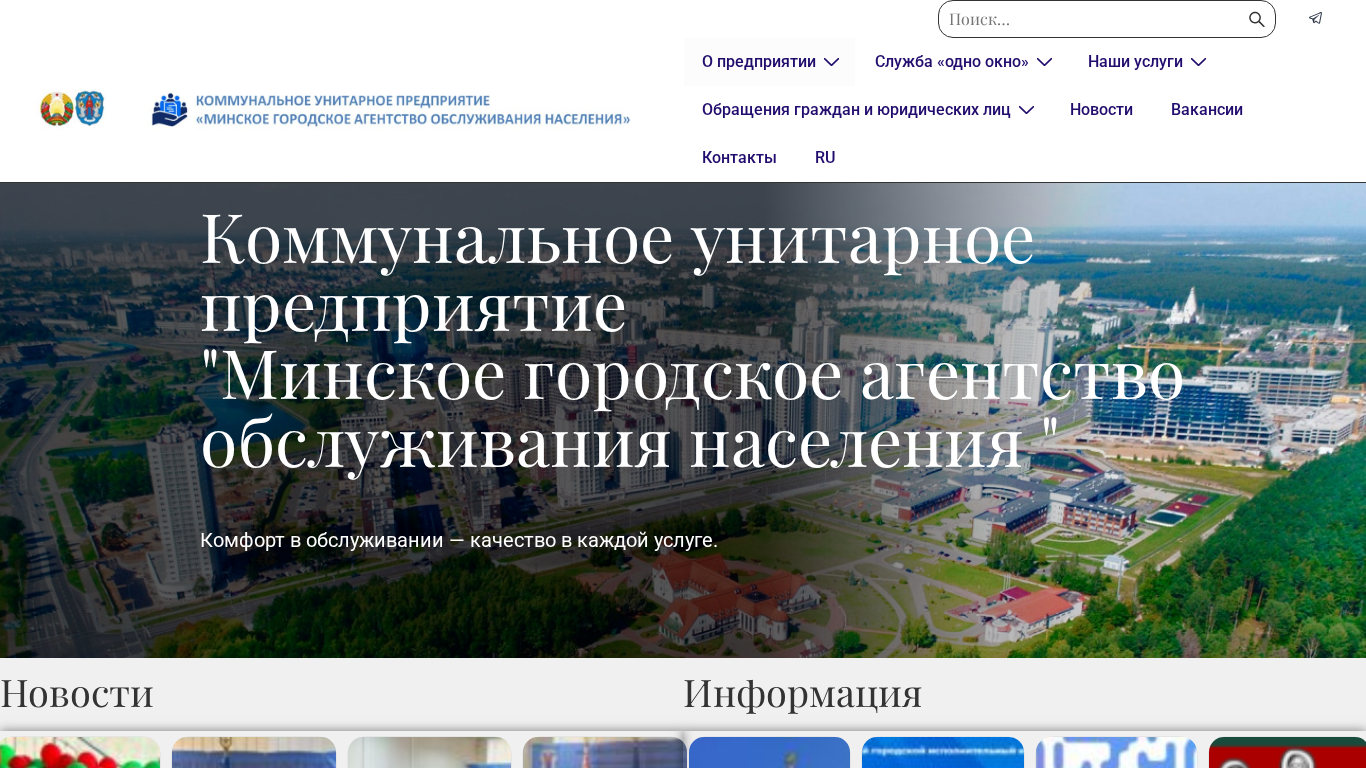This screenshot has height=768, width=1366.
Task: Click the slogan «Комфорт в обслуживании — качество в каждой услуге.»
Action: pyautogui.click(x=459, y=540)
